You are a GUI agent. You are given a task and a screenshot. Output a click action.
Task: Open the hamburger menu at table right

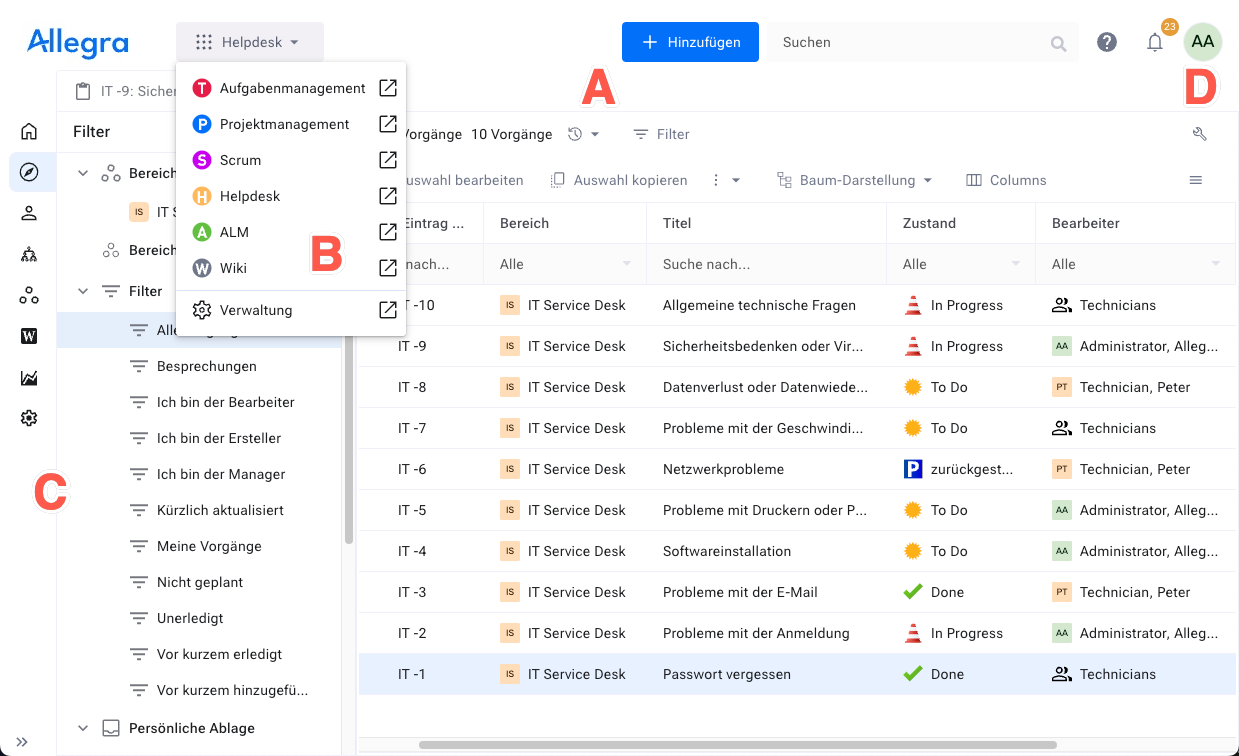[x=1195, y=180]
